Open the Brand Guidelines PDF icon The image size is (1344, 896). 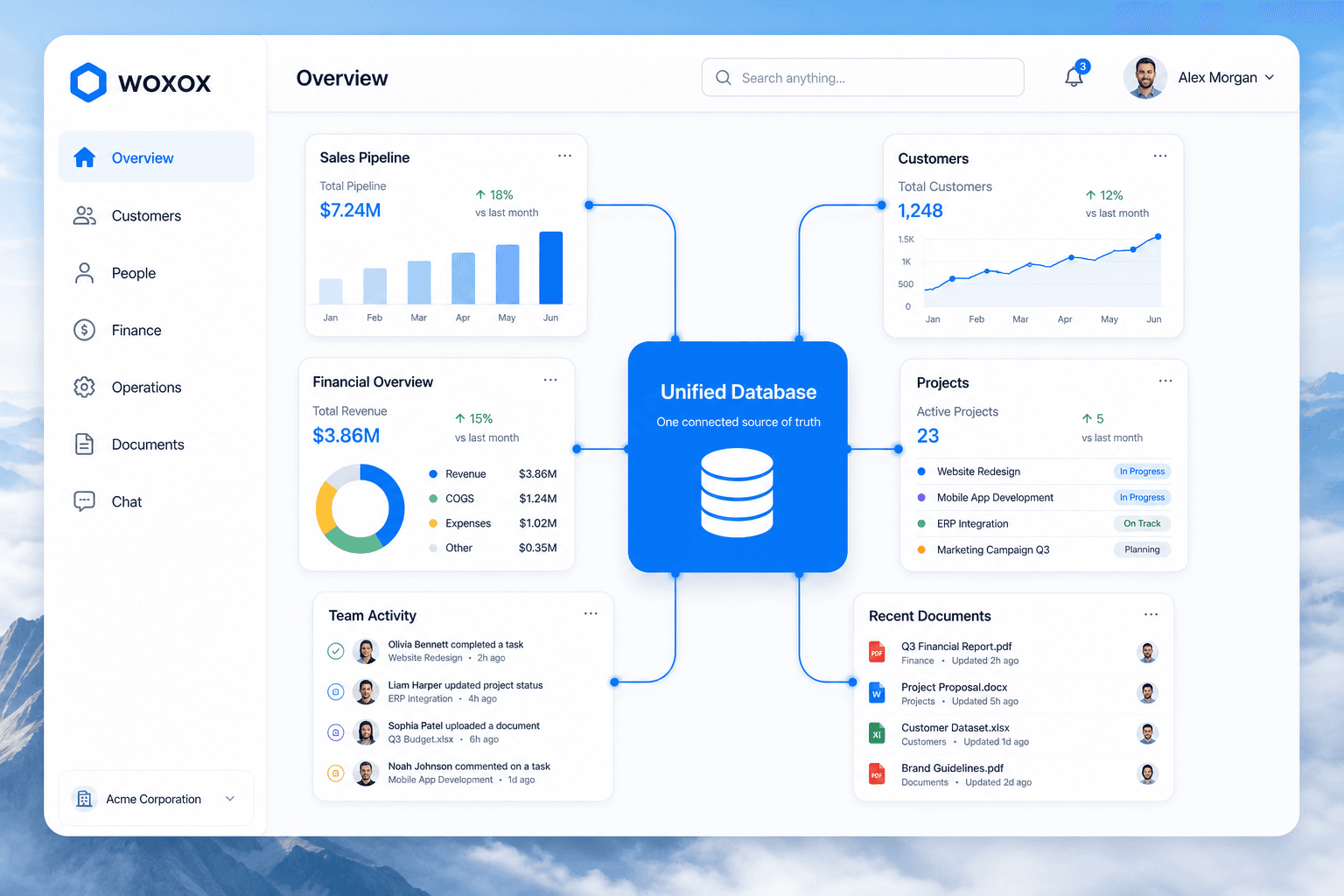tap(877, 773)
